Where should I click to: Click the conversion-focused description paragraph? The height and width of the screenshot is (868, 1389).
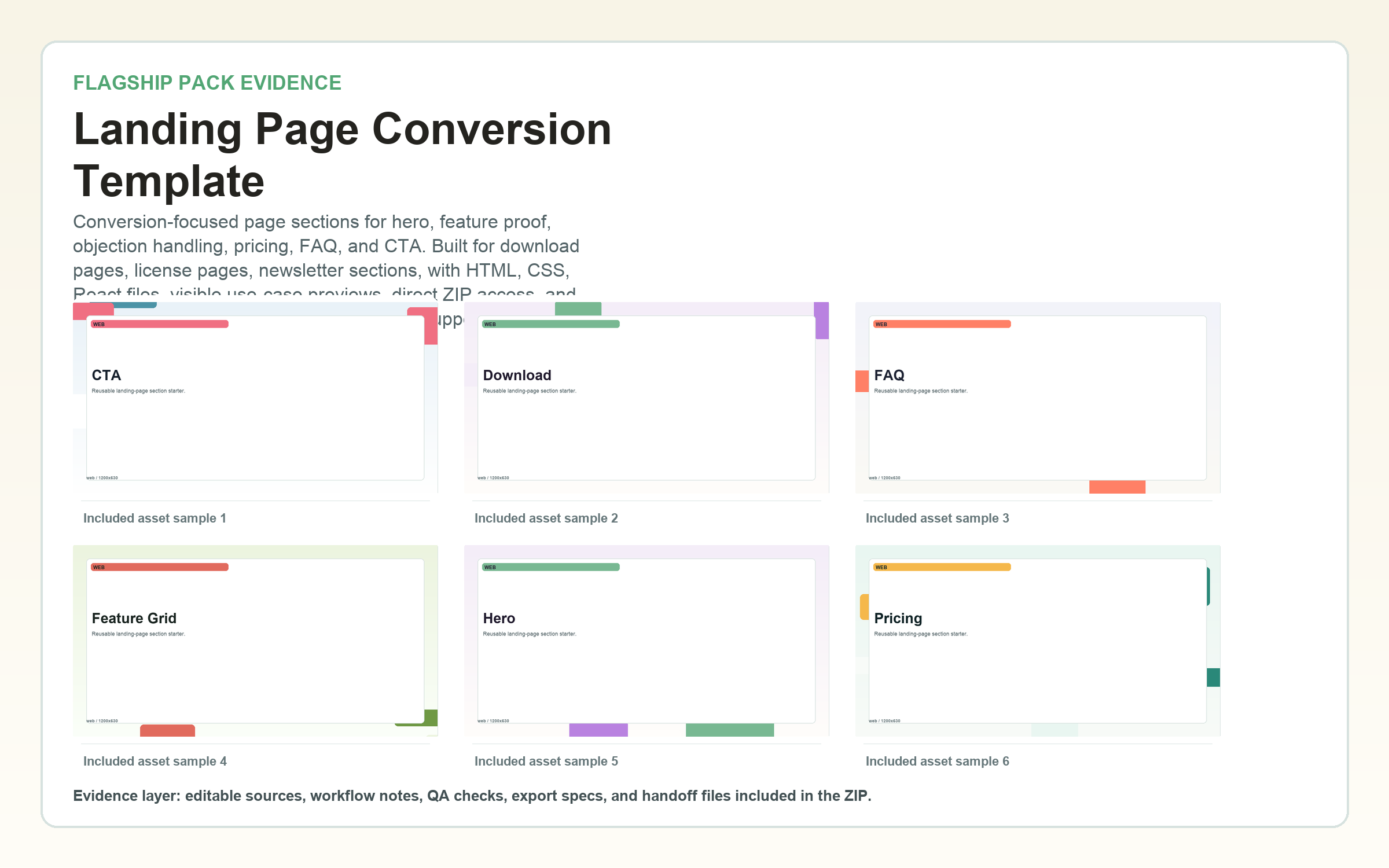(x=326, y=258)
